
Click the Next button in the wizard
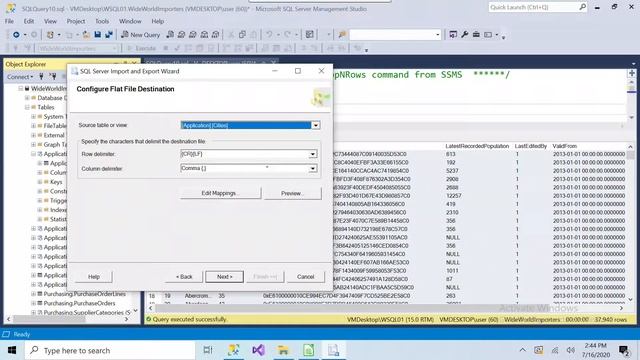click(224, 277)
